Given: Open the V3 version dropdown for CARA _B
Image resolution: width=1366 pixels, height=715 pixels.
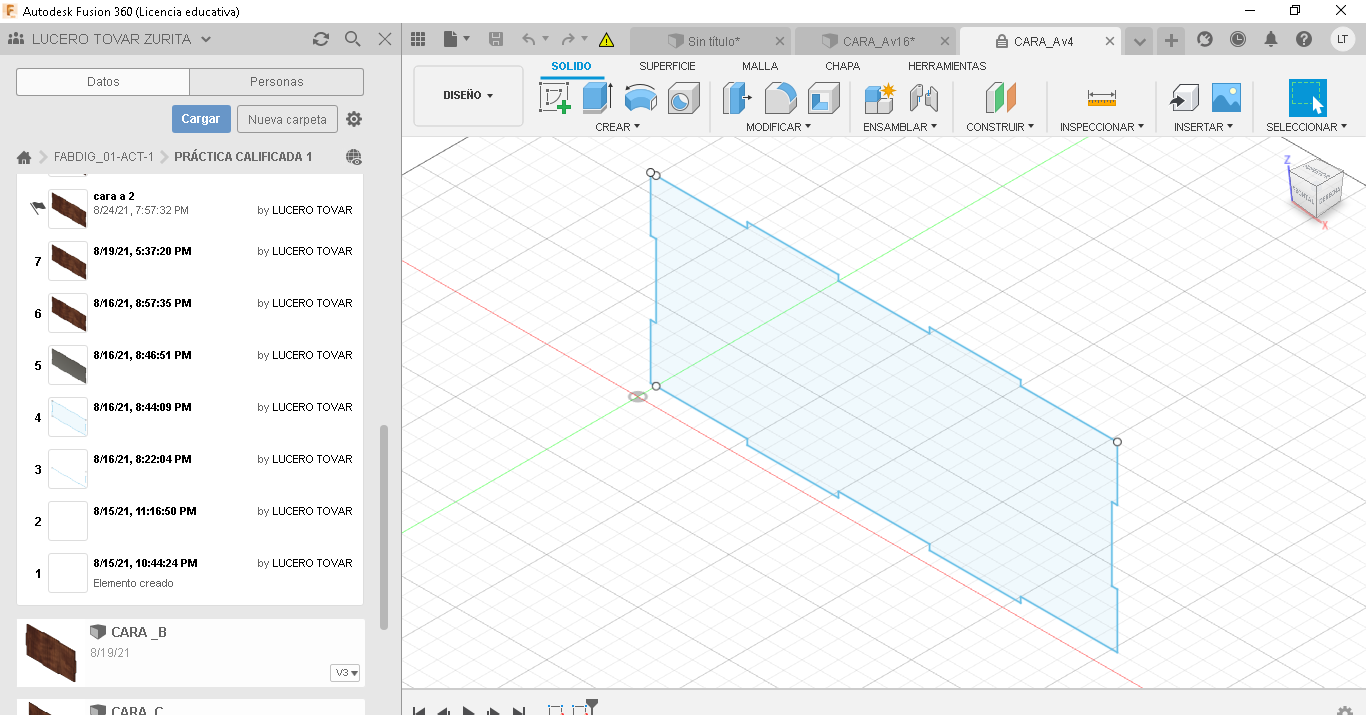Looking at the screenshot, I should pos(345,673).
